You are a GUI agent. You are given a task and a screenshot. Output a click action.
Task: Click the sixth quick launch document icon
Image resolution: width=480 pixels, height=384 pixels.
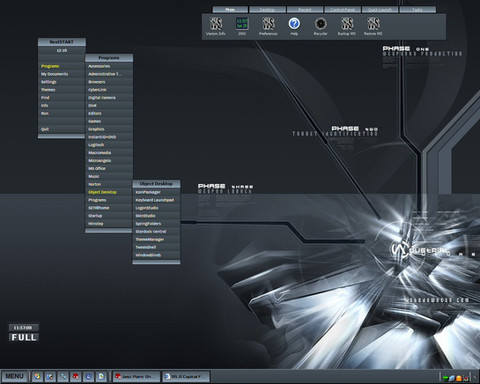(x=101, y=377)
